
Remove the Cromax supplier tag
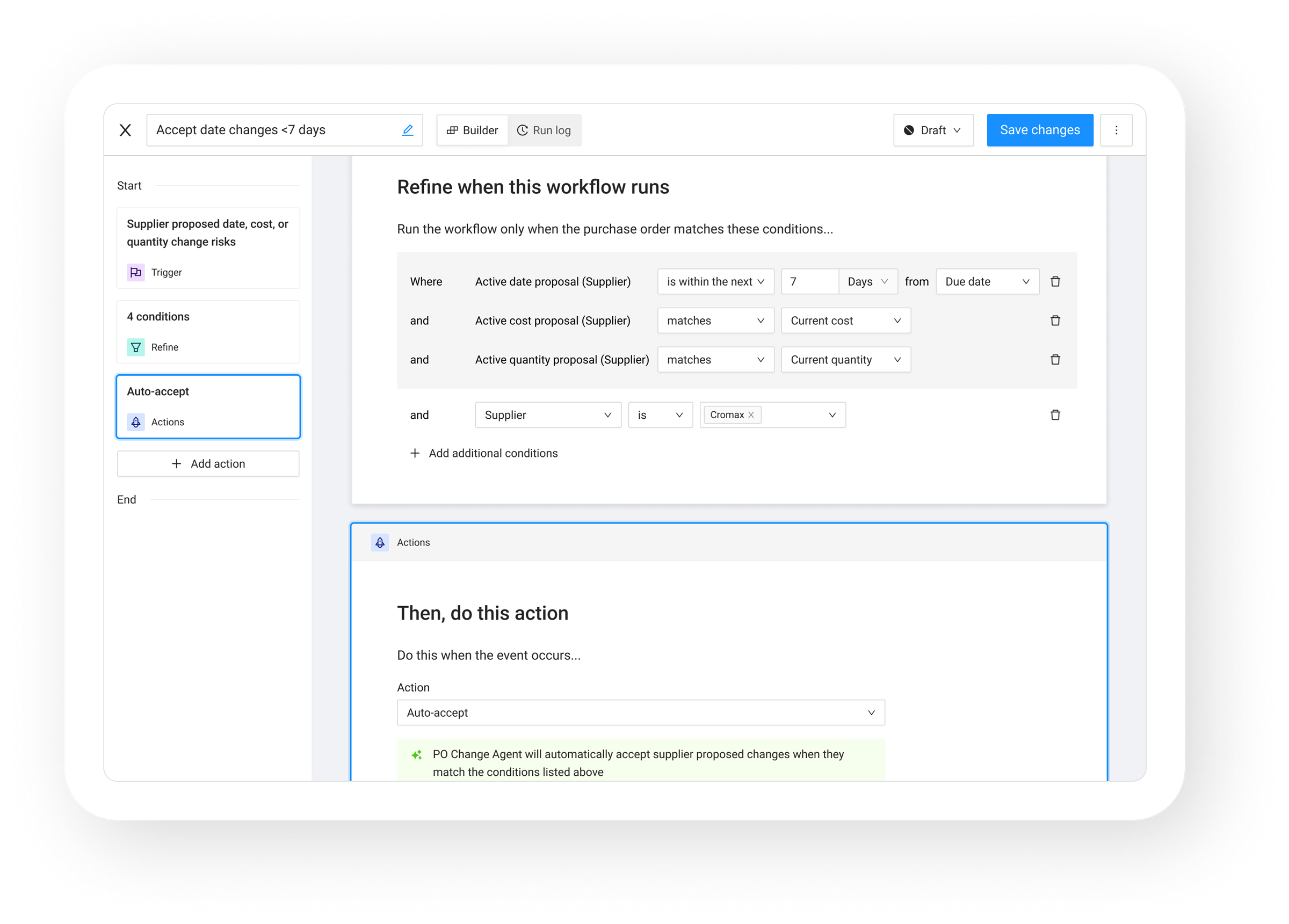[x=751, y=415]
